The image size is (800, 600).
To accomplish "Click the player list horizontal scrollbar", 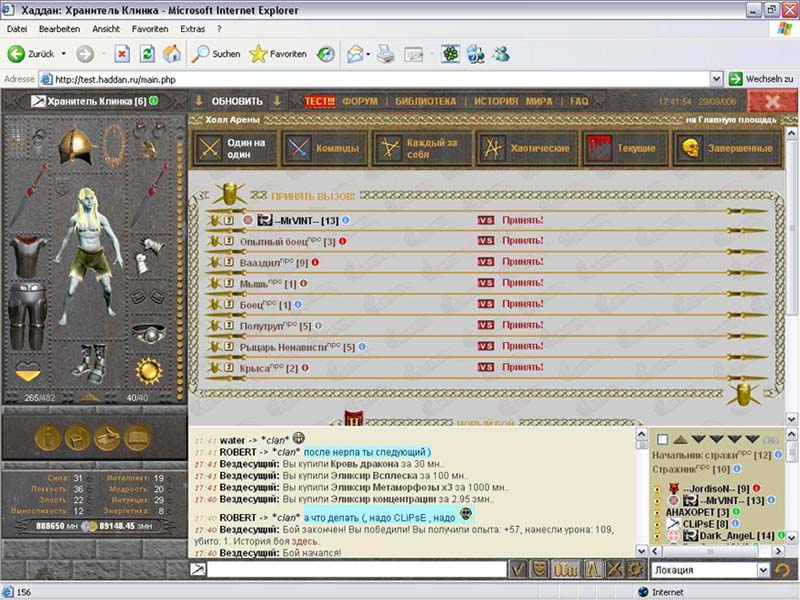I will click(717, 551).
